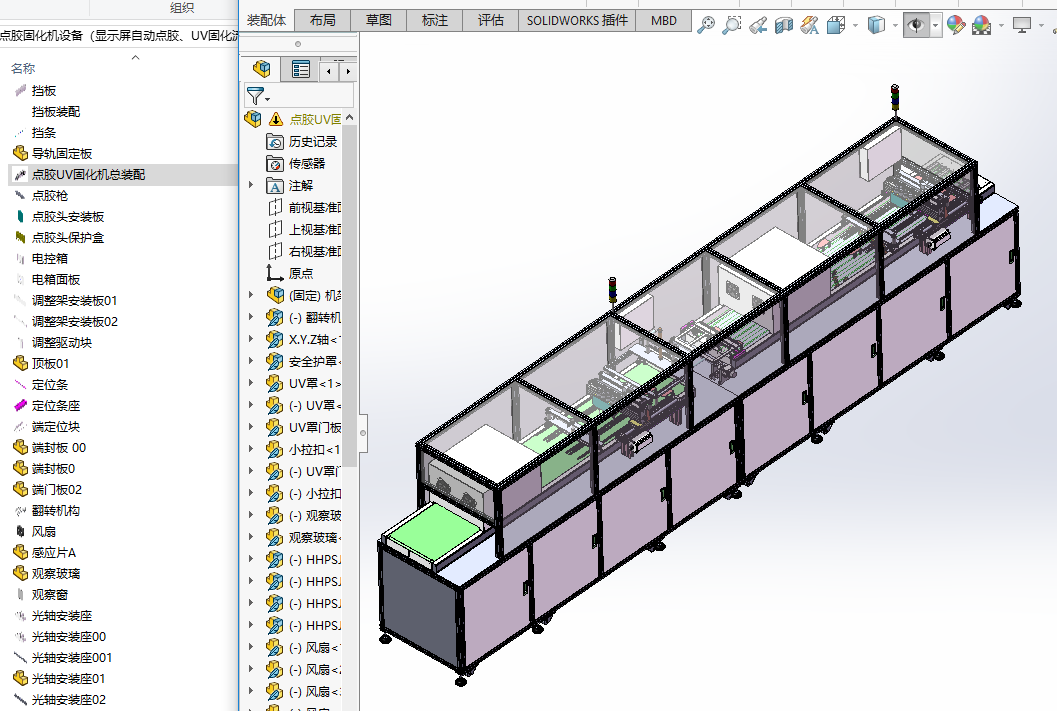Click the panel collapse handle beside the tree
The image size is (1057, 711).
coord(363,433)
